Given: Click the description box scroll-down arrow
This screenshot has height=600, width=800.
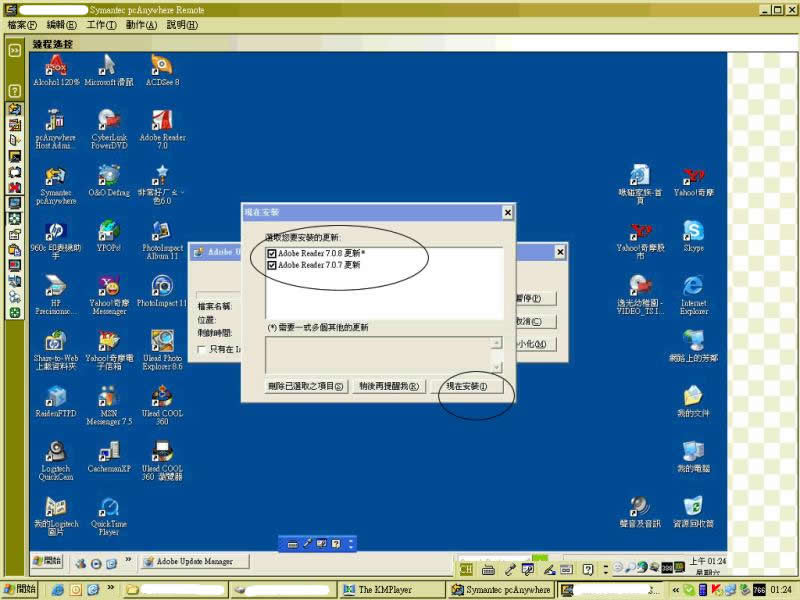Looking at the screenshot, I should (x=496, y=367).
